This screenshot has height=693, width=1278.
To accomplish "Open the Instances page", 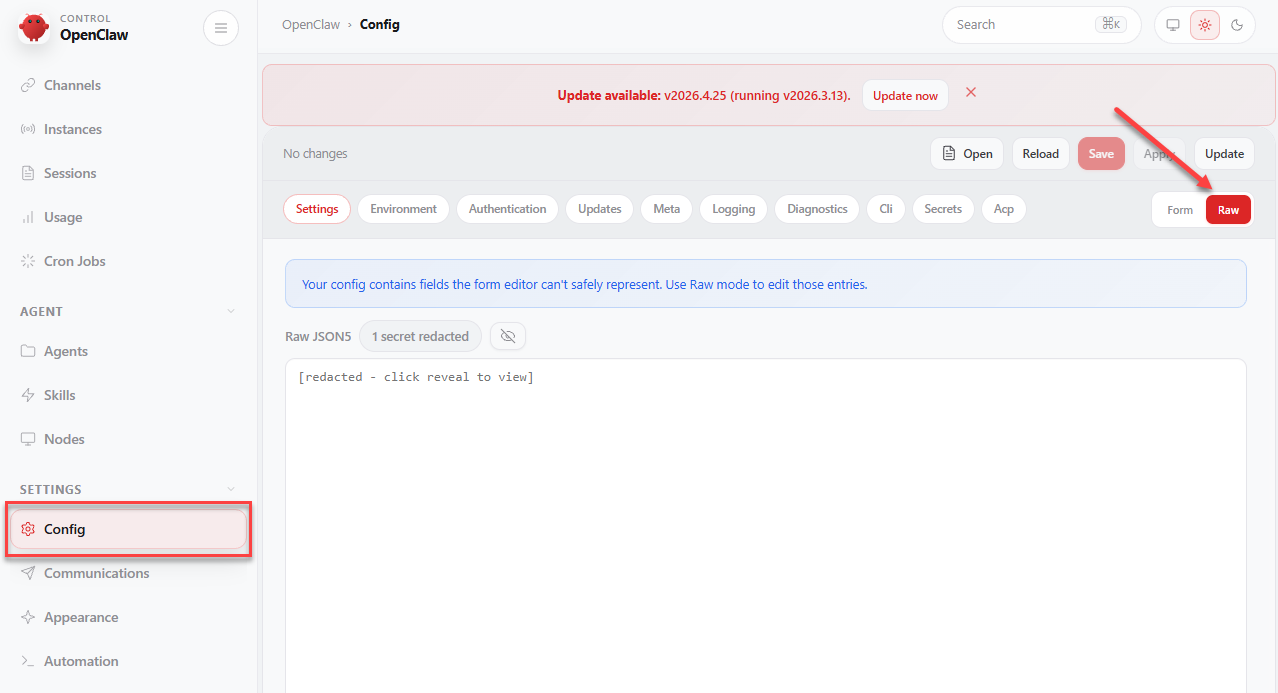I will (73, 129).
